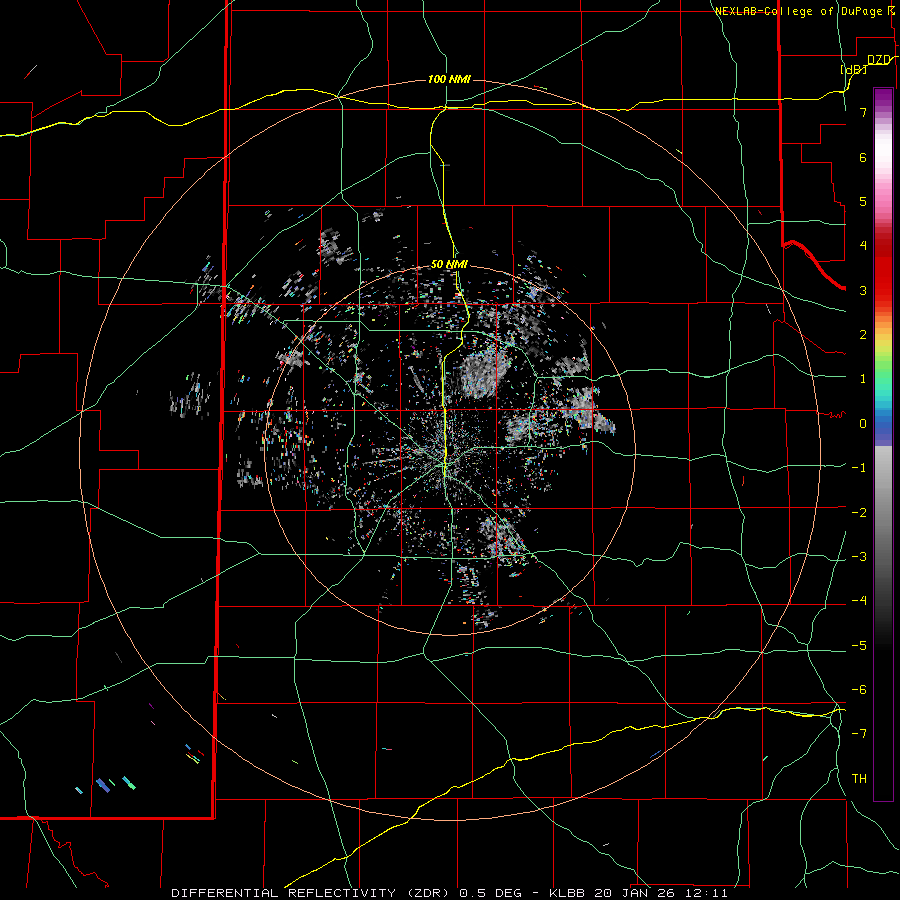
Task: Click the 50 NMI range ring label
Action: coord(449,264)
